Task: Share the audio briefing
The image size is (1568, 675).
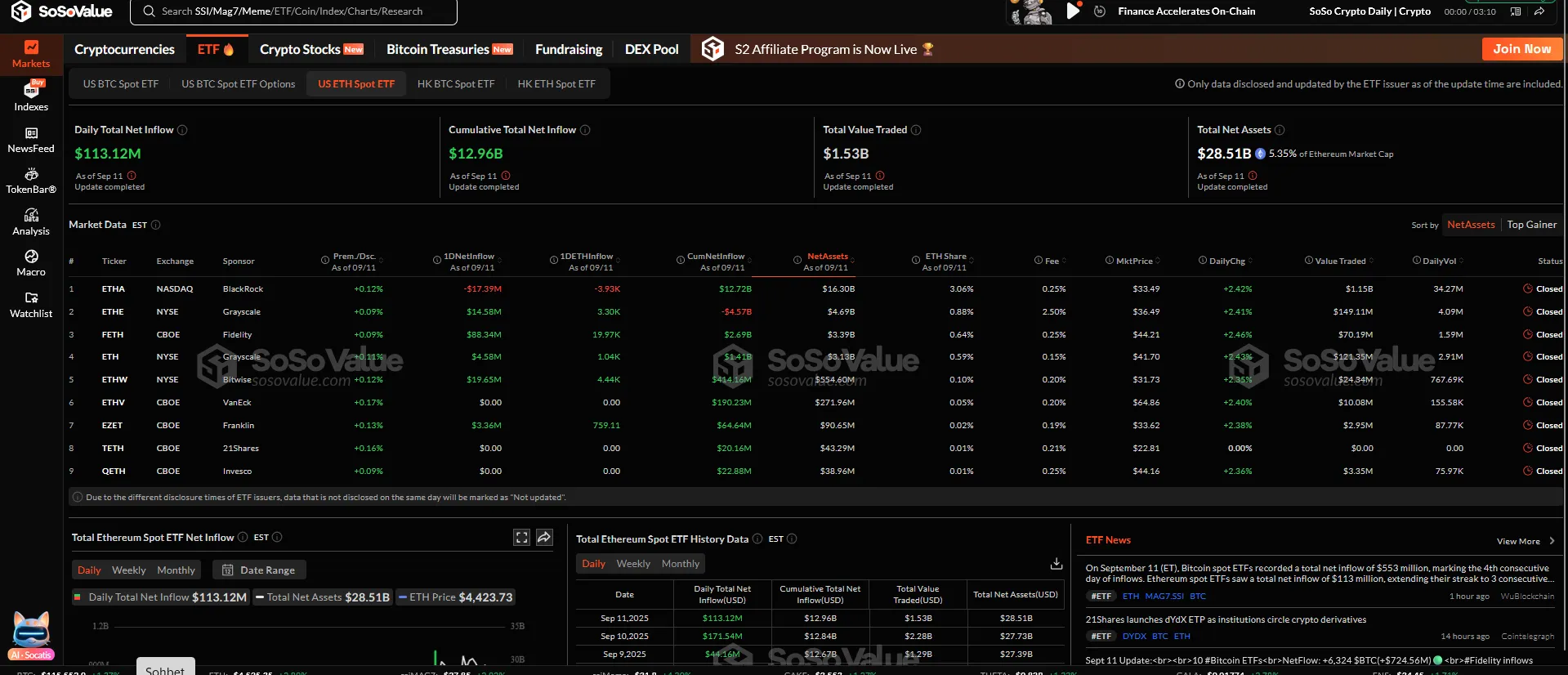Action: [1539, 11]
